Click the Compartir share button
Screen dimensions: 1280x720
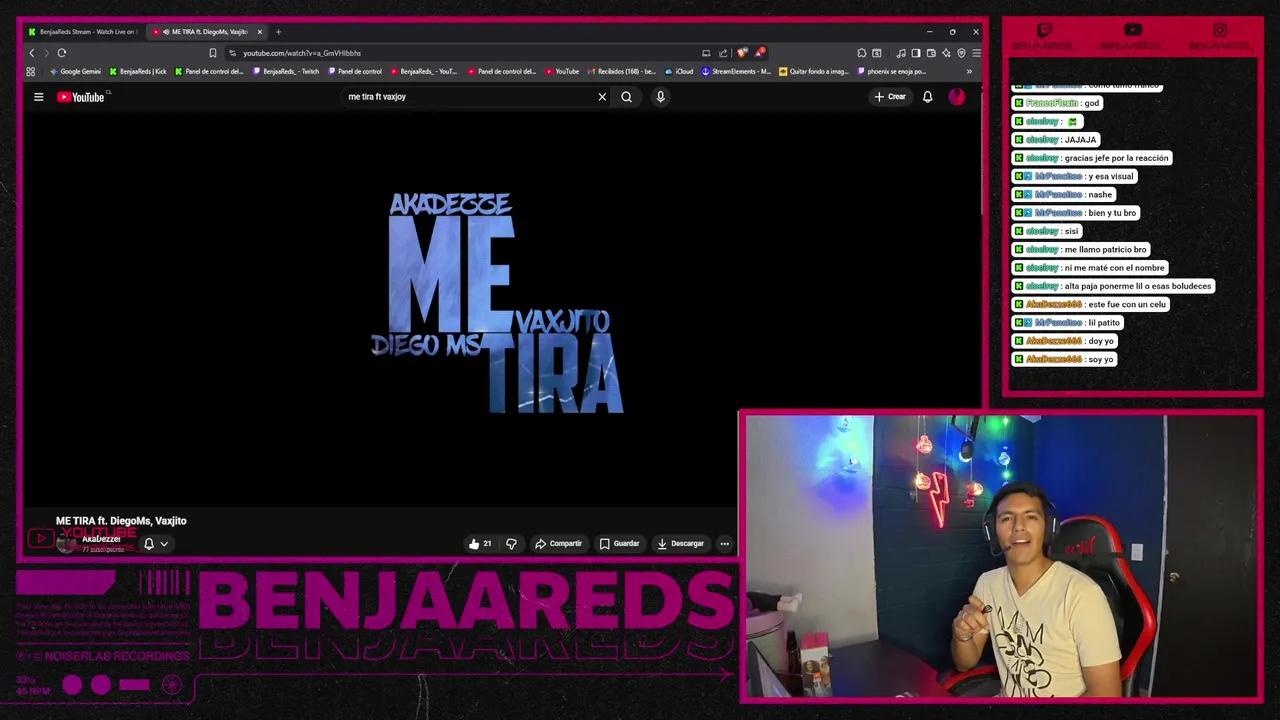pyautogui.click(x=558, y=544)
